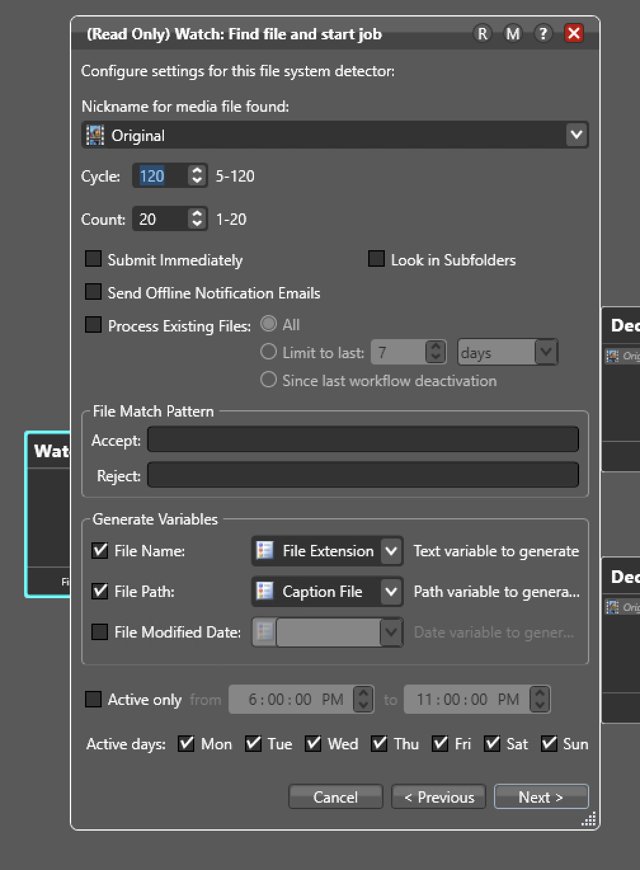This screenshot has width=640, height=870.
Task: Open the File Extension variable dropdown arrow
Action: point(391,551)
